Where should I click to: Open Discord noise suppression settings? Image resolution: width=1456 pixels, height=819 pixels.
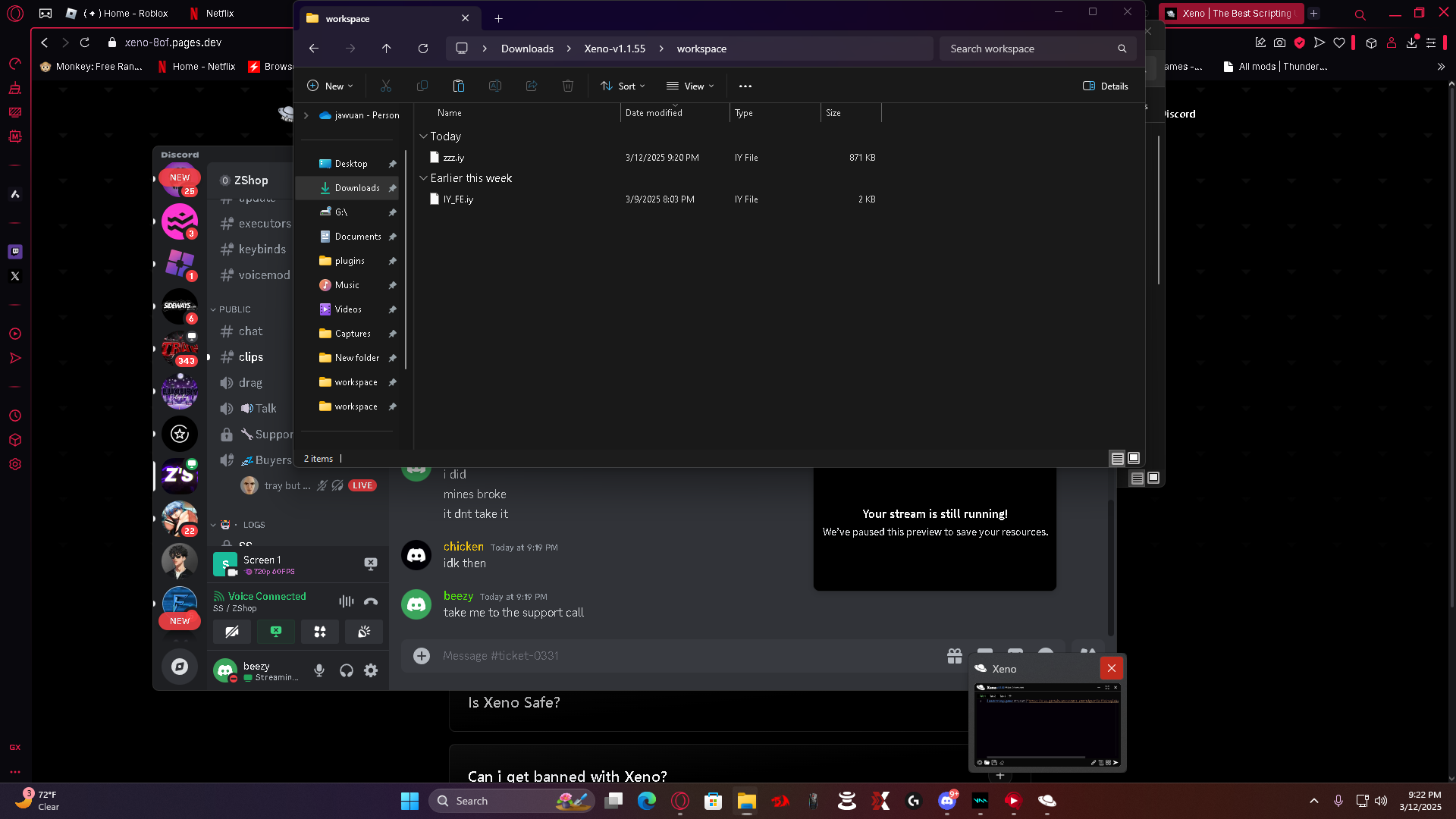pos(347,601)
